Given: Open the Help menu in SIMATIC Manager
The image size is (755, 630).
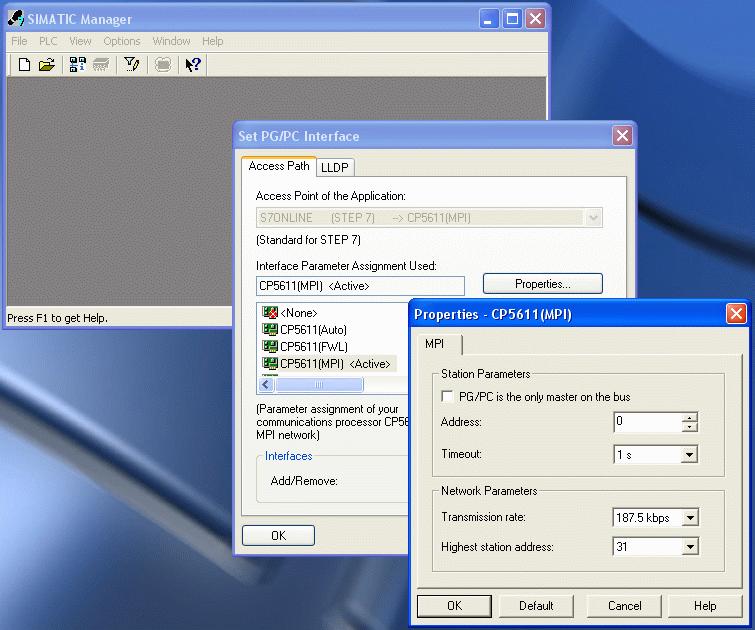Looking at the screenshot, I should (212, 41).
